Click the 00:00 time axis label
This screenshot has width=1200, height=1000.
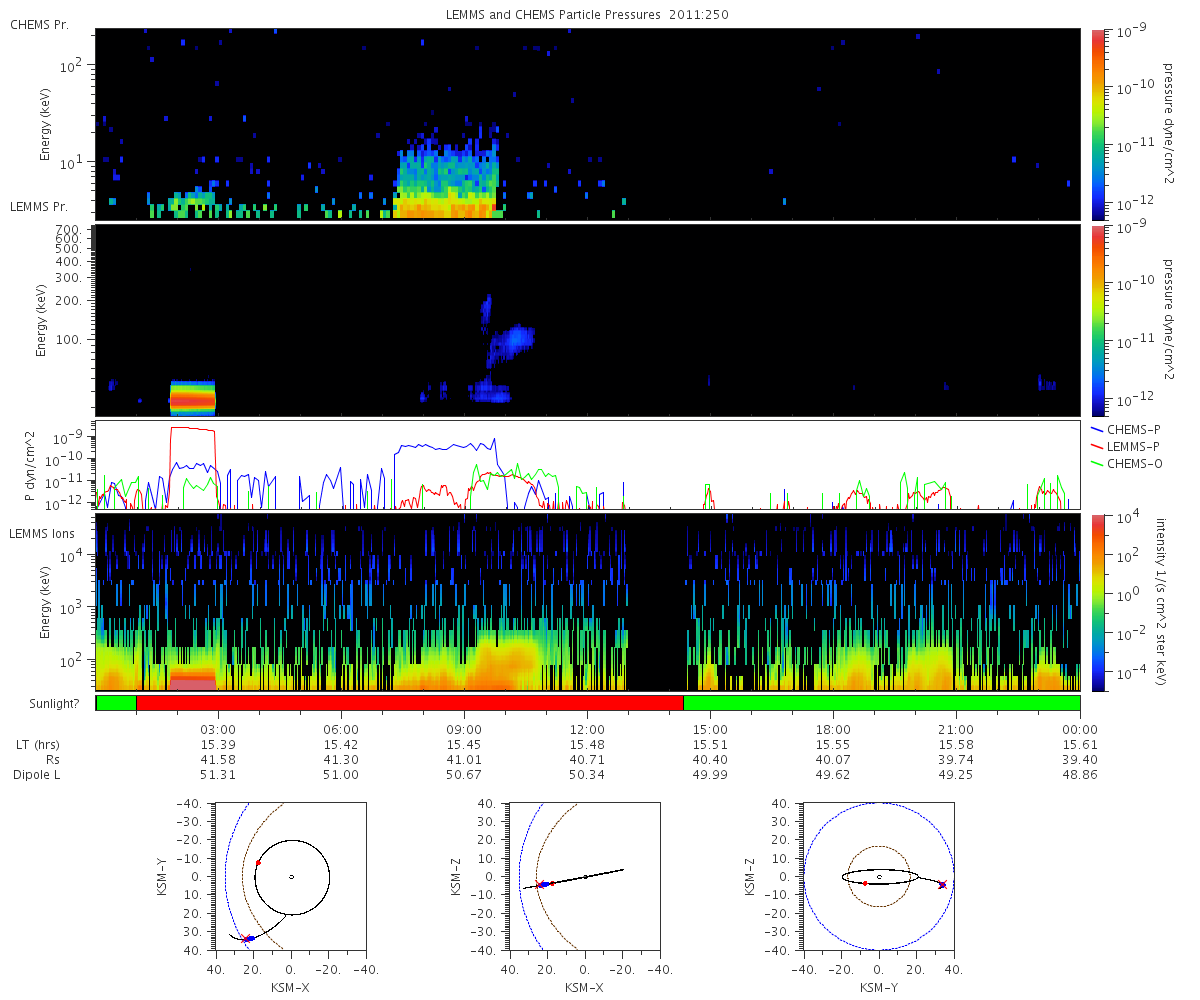[x=1080, y=729]
